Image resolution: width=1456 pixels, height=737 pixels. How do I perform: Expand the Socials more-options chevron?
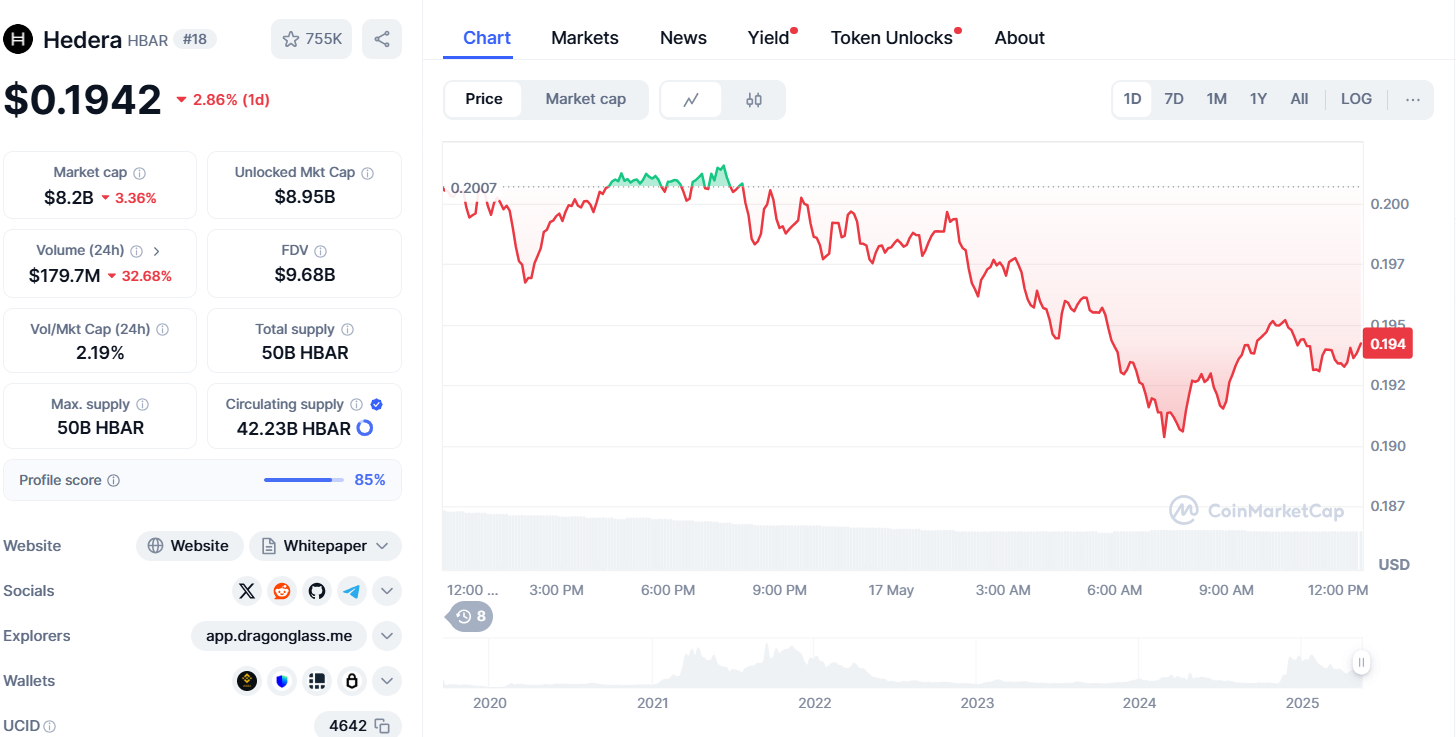tap(387, 591)
